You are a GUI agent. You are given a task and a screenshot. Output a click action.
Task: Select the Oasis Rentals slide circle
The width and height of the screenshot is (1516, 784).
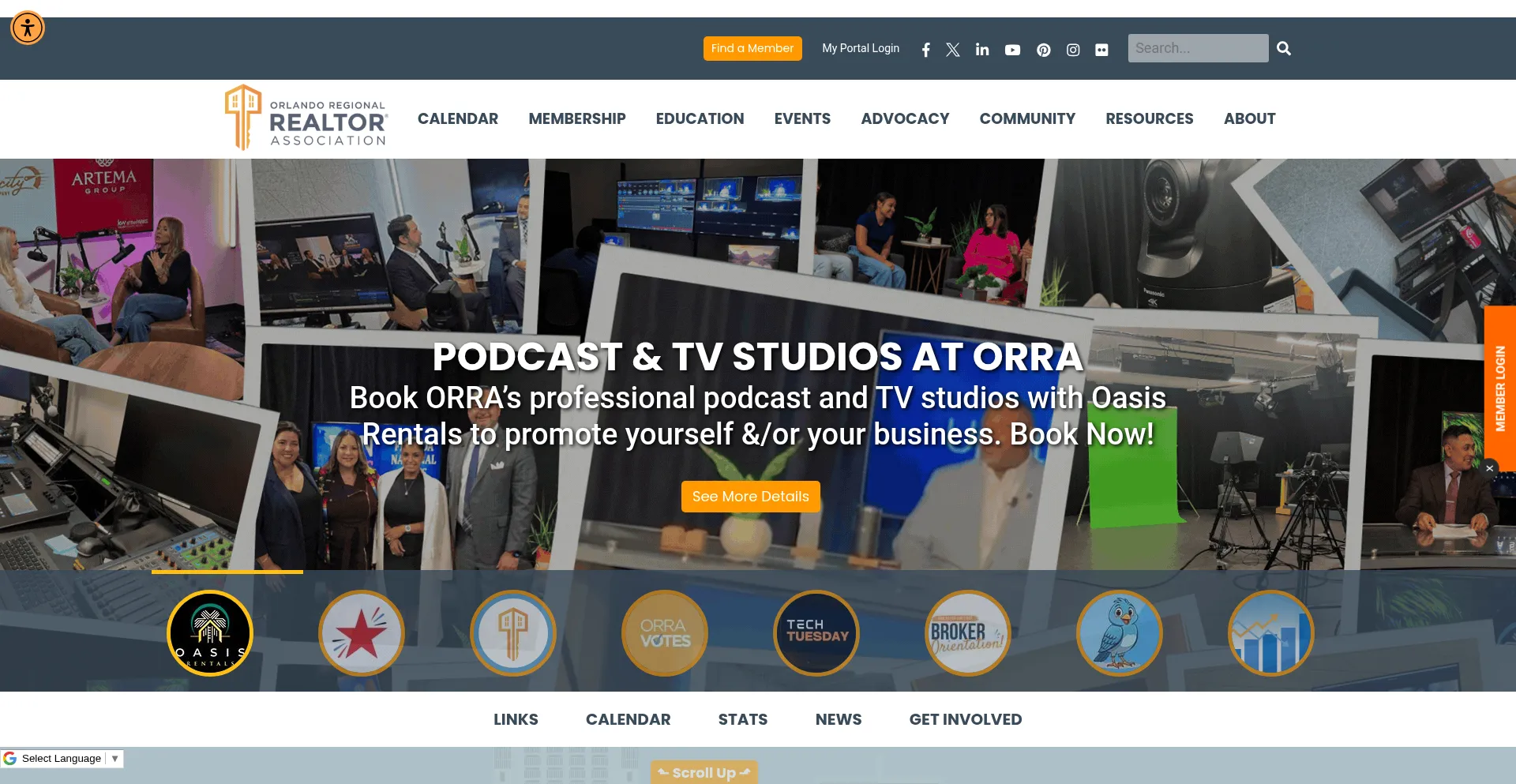coord(210,633)
